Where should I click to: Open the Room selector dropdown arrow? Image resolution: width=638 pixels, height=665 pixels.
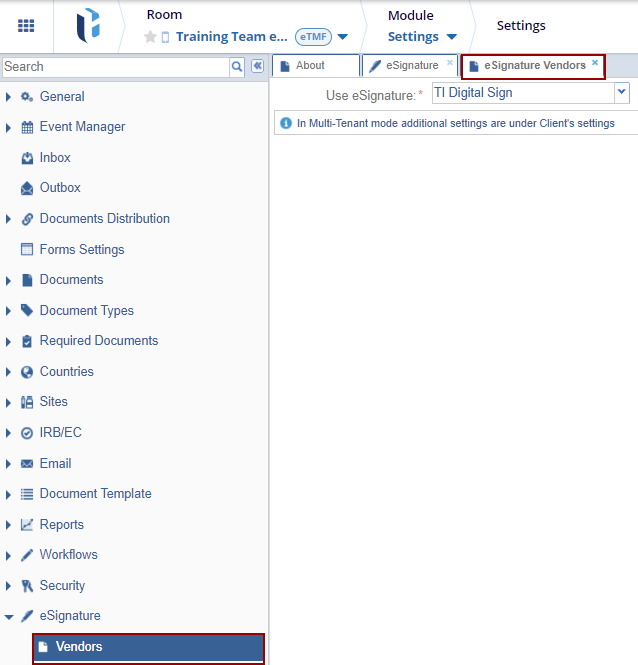pos(343,37)
